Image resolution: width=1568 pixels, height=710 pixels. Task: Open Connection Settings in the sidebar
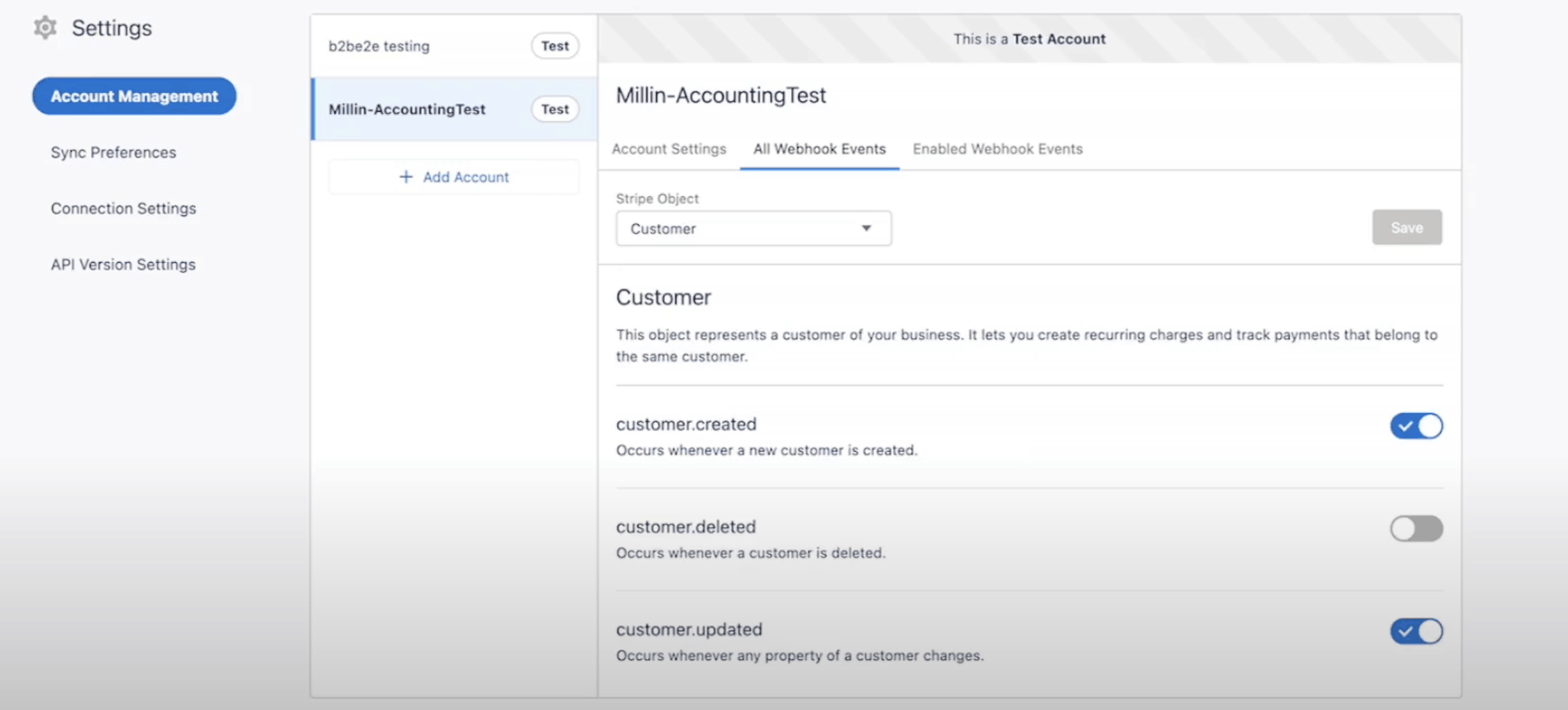pos(123,208)
